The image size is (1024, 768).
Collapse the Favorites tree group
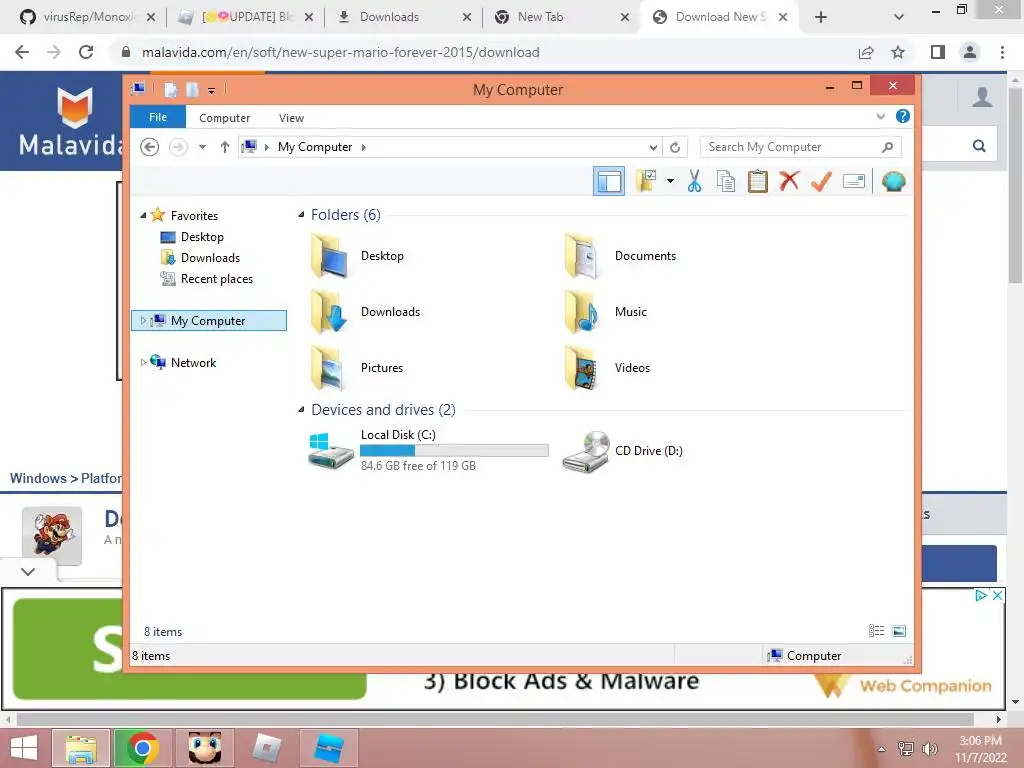pos(143,216)
